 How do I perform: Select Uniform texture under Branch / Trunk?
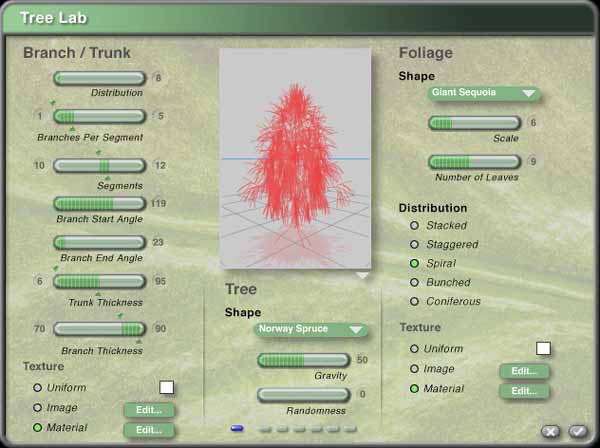(x=37, y=388)
